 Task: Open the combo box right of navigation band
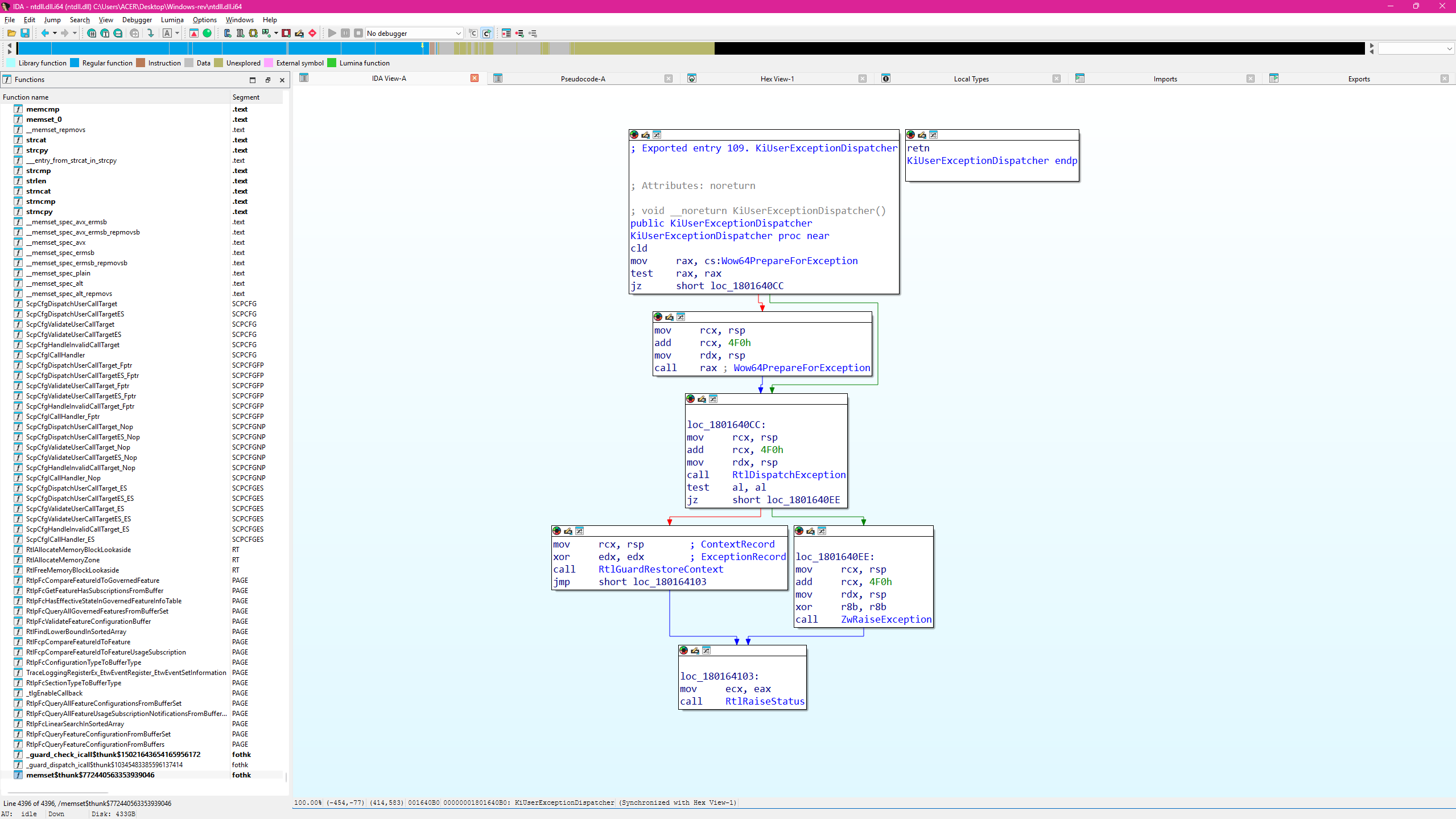pyautogui.click(x=1416, y=49)
